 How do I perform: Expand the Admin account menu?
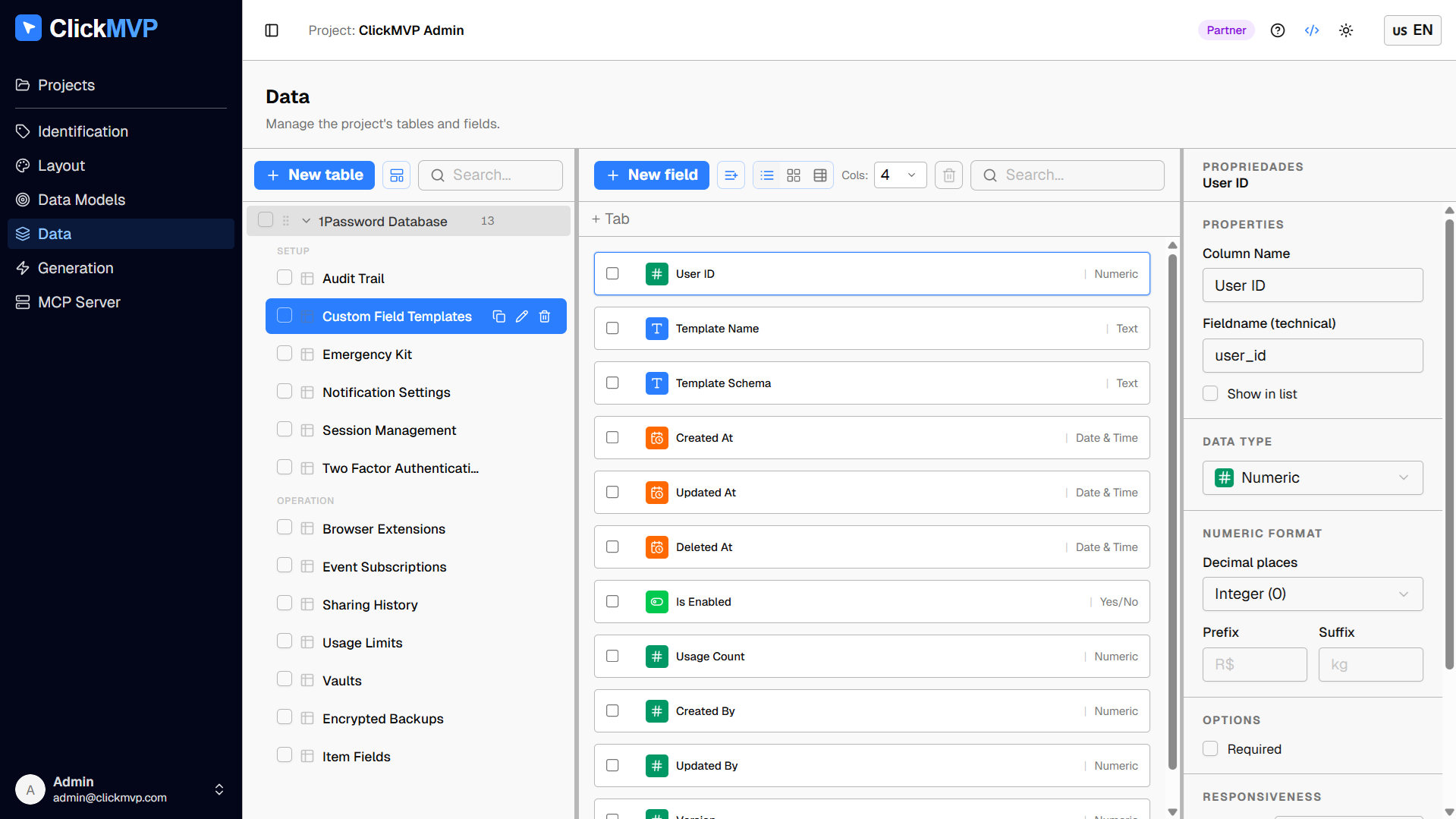(x=219, y=789)
